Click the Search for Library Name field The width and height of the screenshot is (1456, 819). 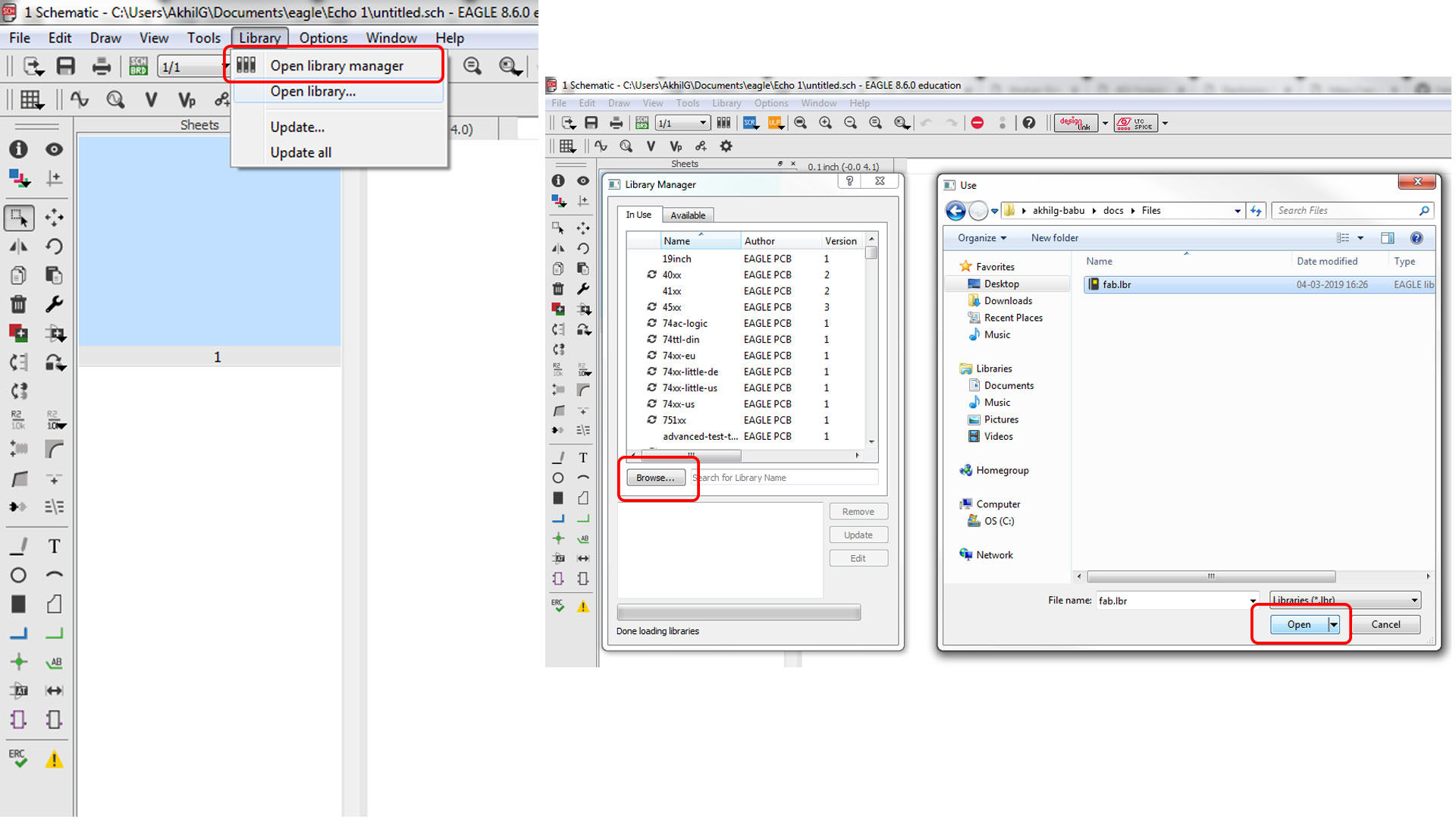(785, 478)
